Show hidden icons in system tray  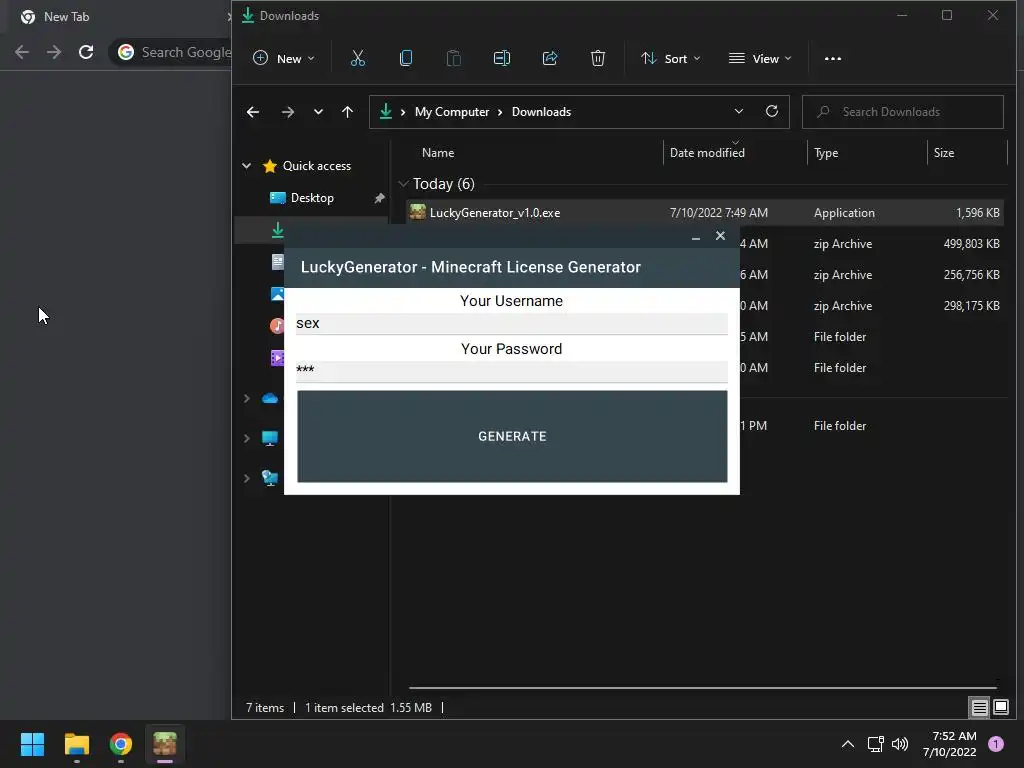(848, 744)
